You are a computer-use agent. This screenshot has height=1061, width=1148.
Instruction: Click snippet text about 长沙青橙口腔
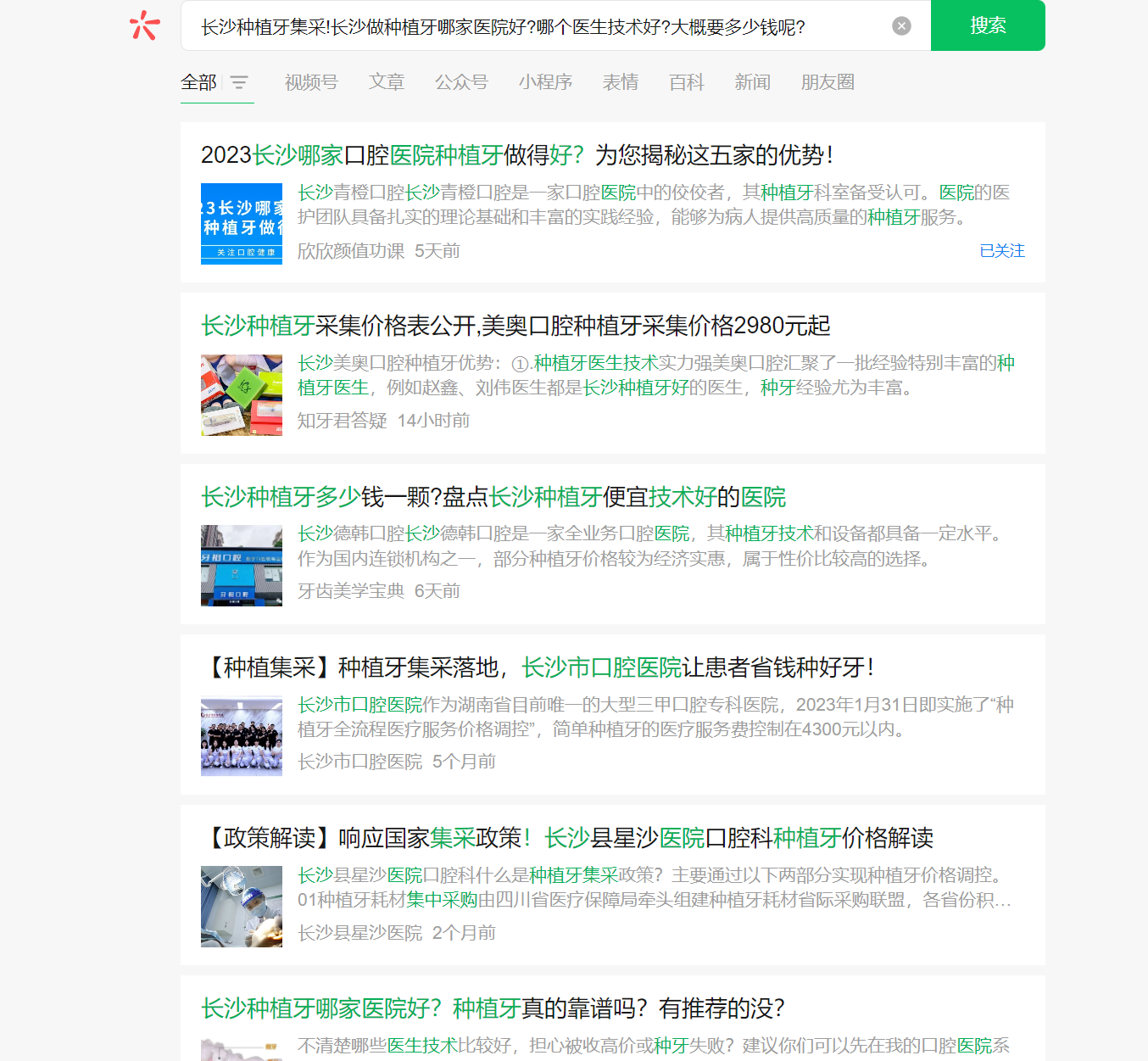pyautogui.click(x=654, y=205)
